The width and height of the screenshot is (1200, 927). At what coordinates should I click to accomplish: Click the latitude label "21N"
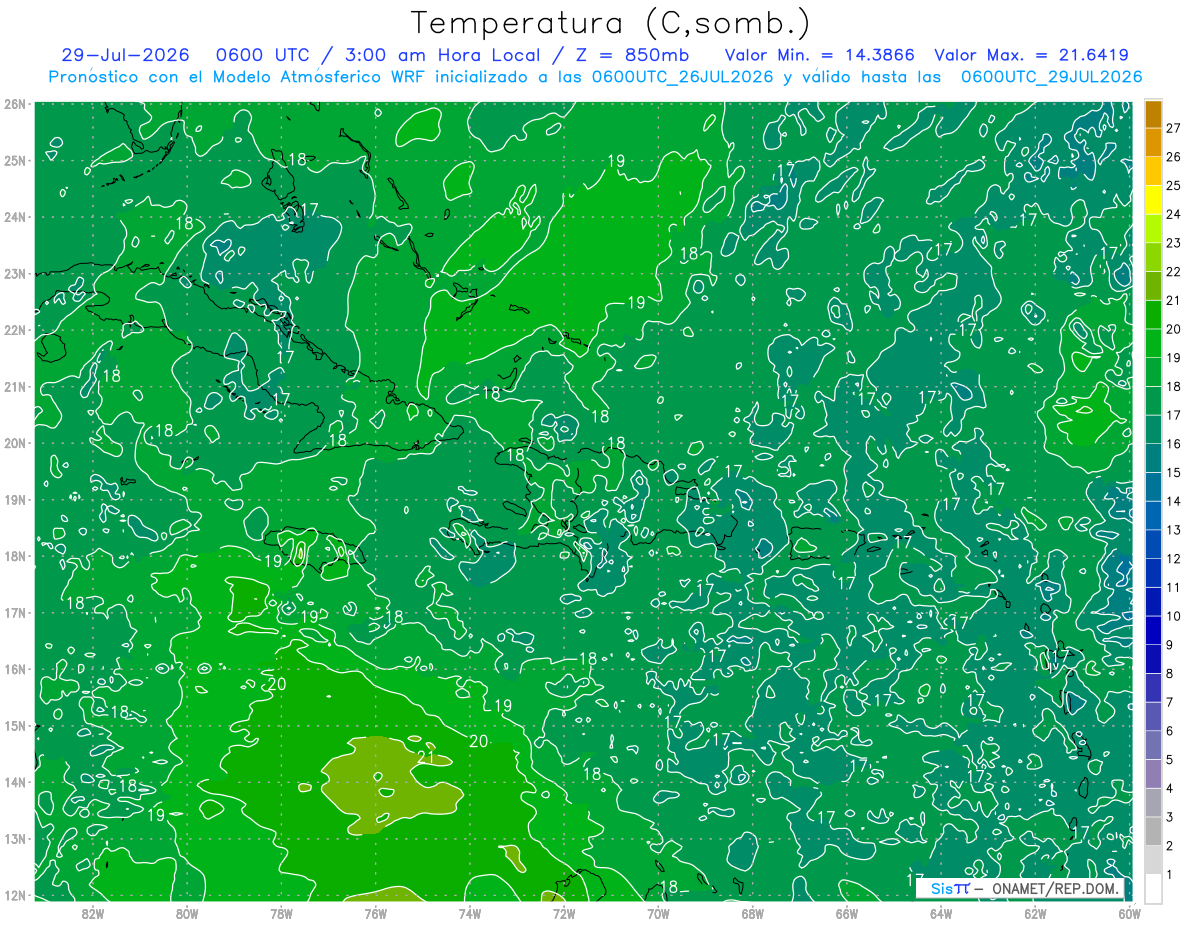coord(15,386)
